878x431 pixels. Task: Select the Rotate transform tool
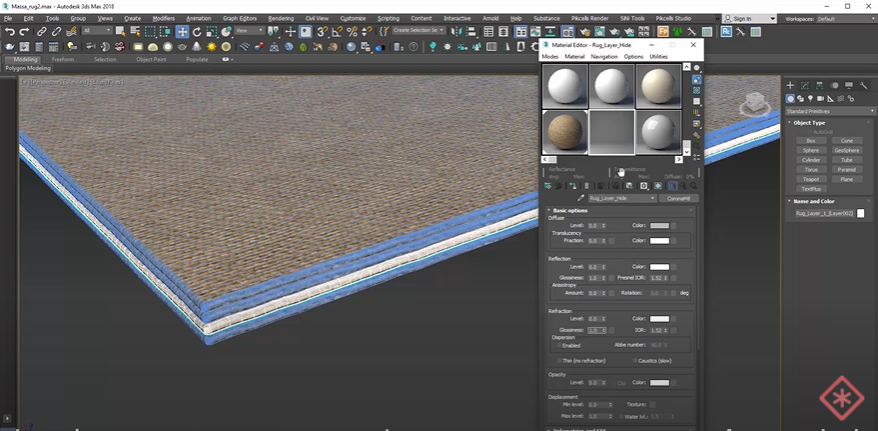pos(197,32)
